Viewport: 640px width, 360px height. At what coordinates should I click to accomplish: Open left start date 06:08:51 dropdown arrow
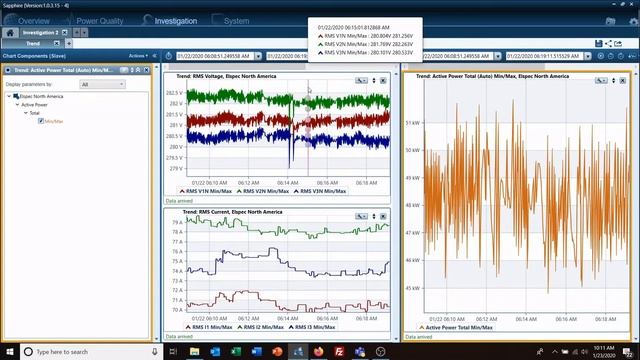pos(258,56)
